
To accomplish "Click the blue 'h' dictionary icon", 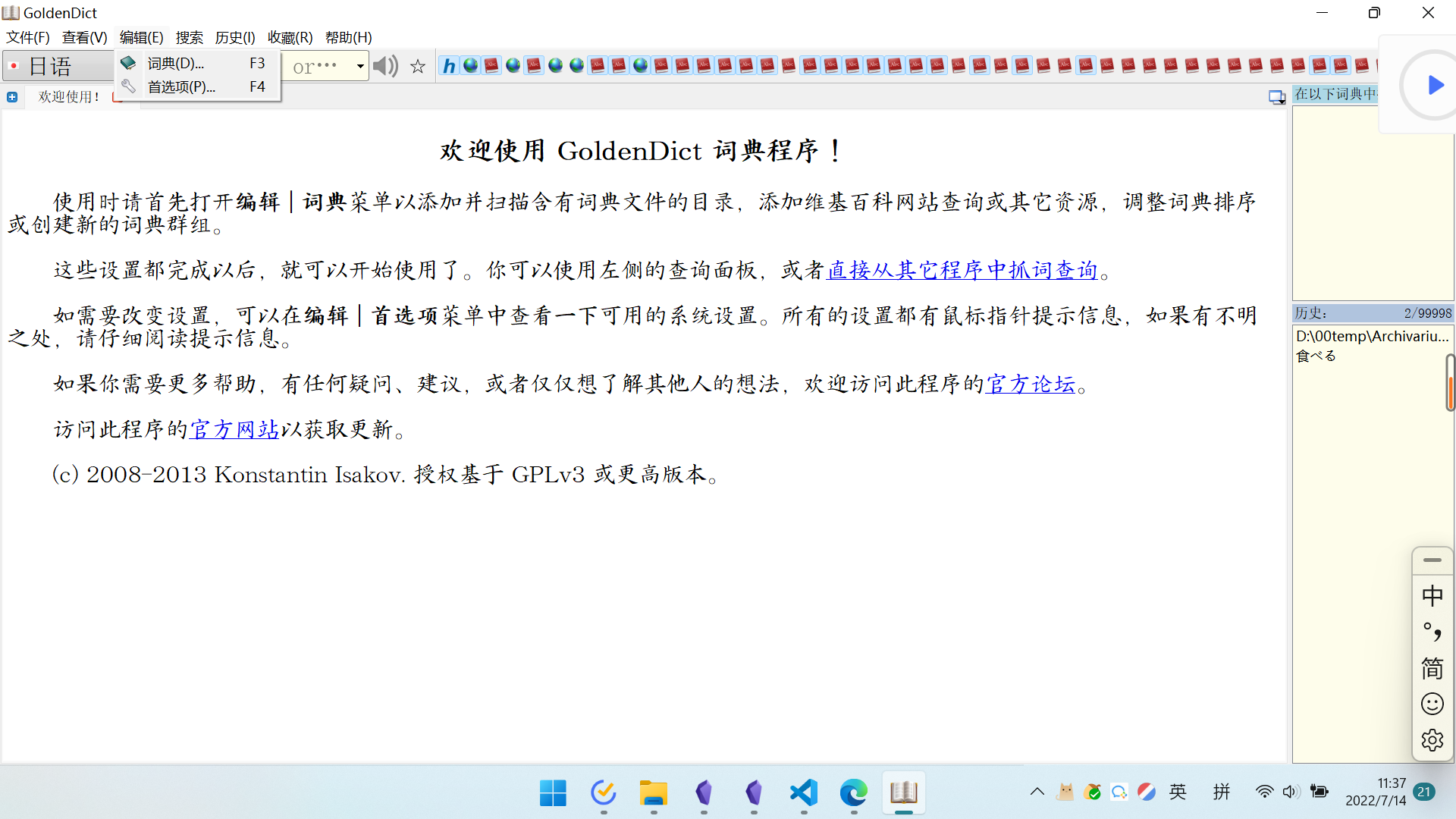I will click(x=449, y=66).
